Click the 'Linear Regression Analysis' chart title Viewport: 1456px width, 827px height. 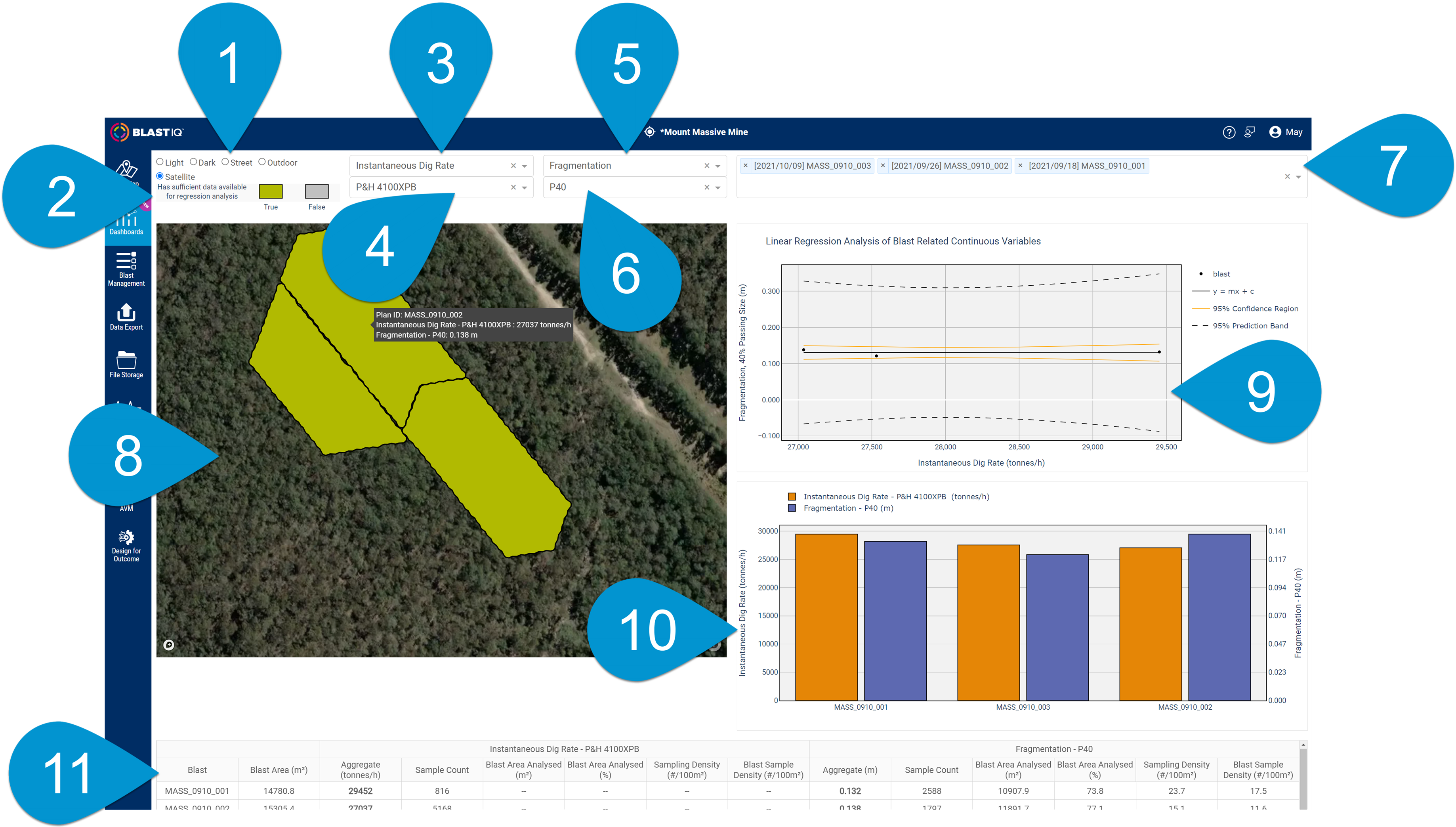click(903, 241)
